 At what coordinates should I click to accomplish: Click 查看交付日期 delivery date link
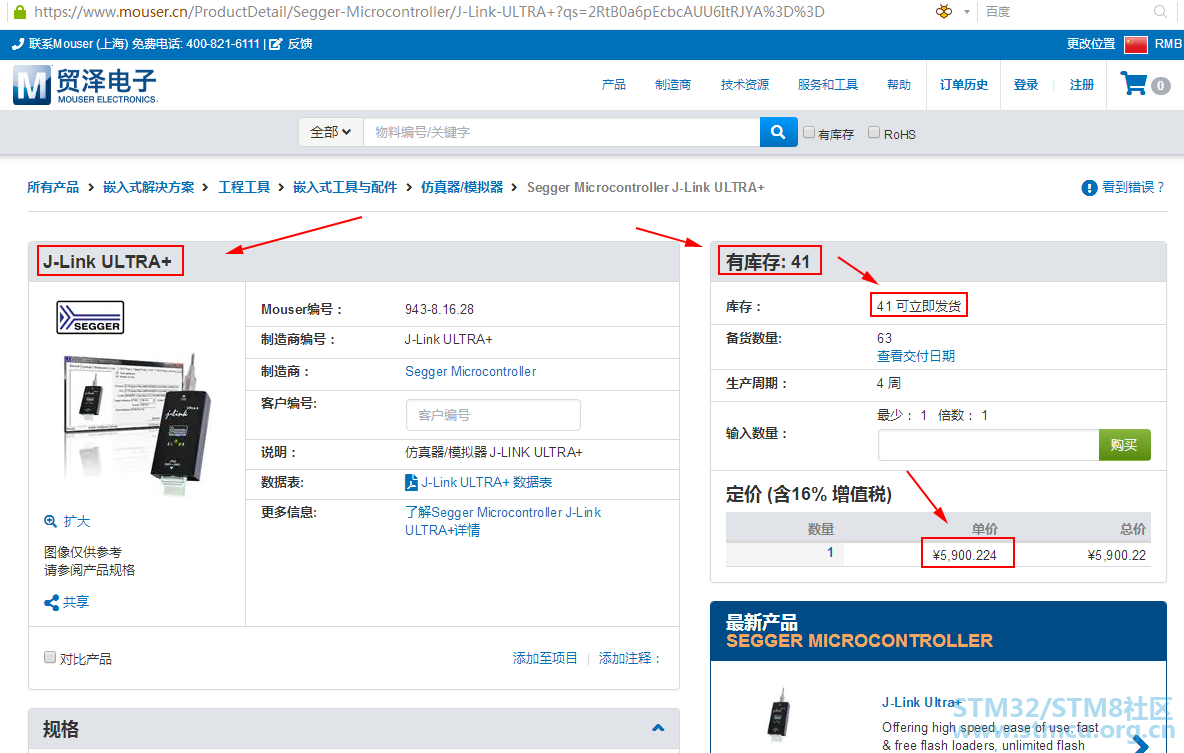[915, 356]
